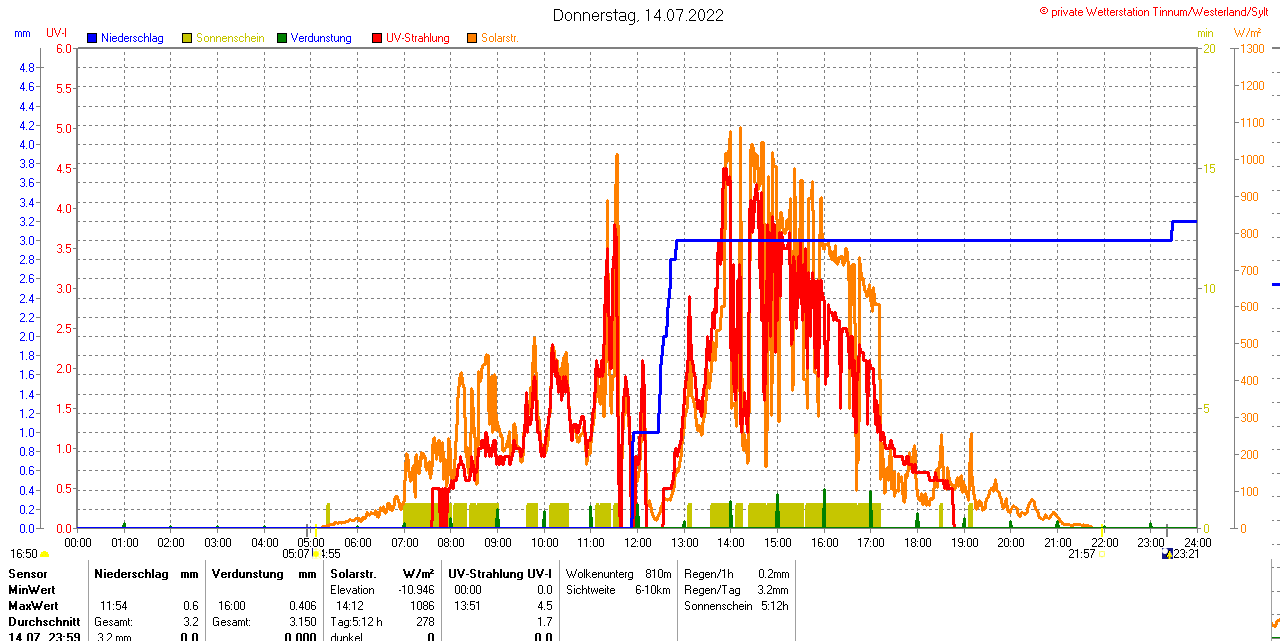The height and width of the screenshot is (641, 1280).
Task: Click the blue marker on right axis
Action: click(1275, 284)
